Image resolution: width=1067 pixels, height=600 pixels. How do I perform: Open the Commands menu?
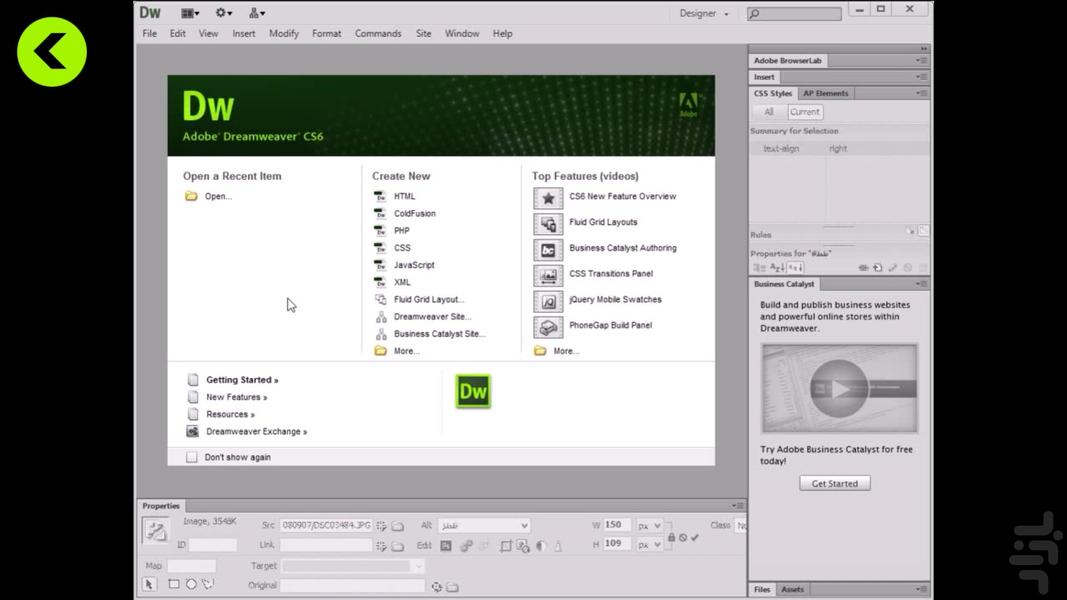point(377,33)
